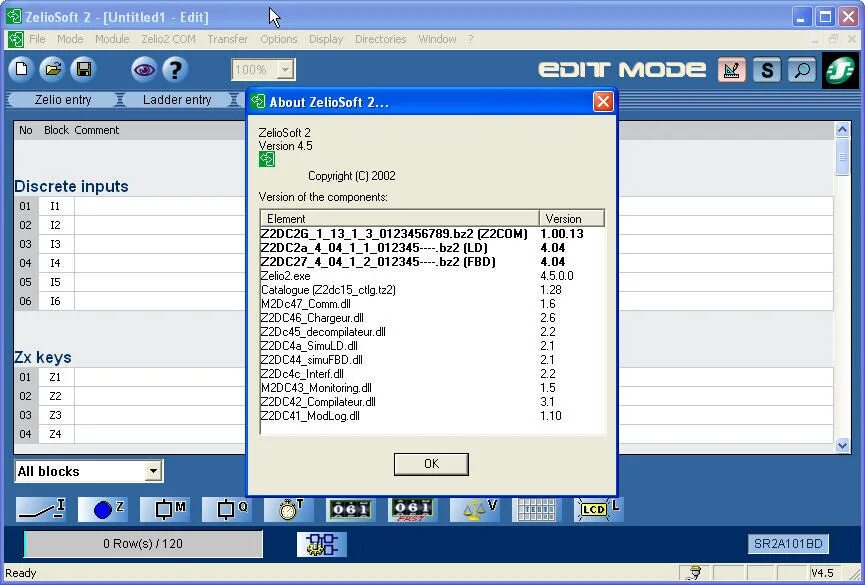Select the text block icon

(536, 509)
